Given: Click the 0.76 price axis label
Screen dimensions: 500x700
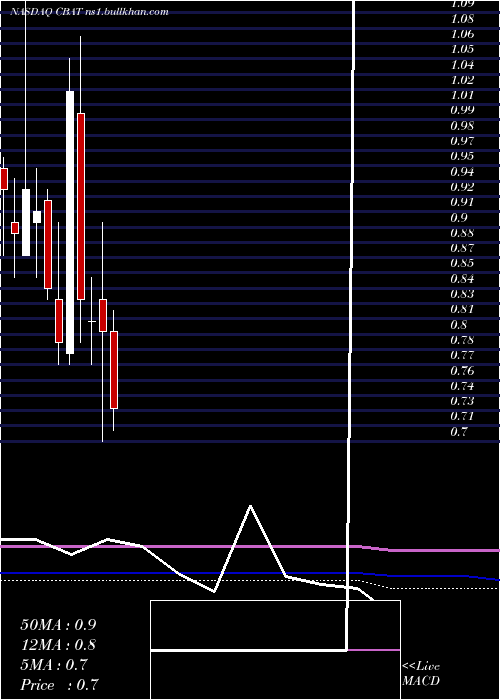Looking at the screenshot, I should point(462,371).
